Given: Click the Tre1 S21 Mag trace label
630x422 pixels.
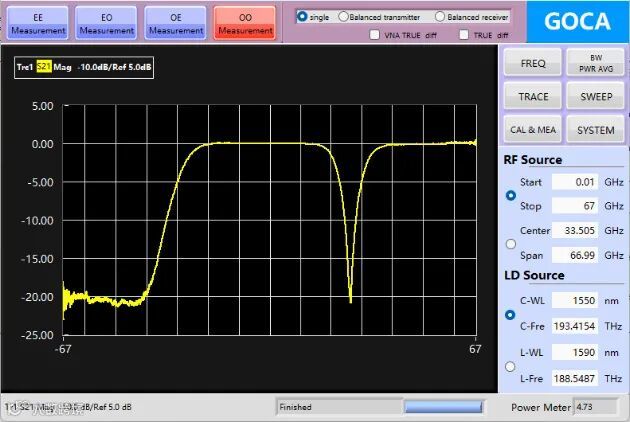Looking at the screenshot, I should click(x=84, y=68).
